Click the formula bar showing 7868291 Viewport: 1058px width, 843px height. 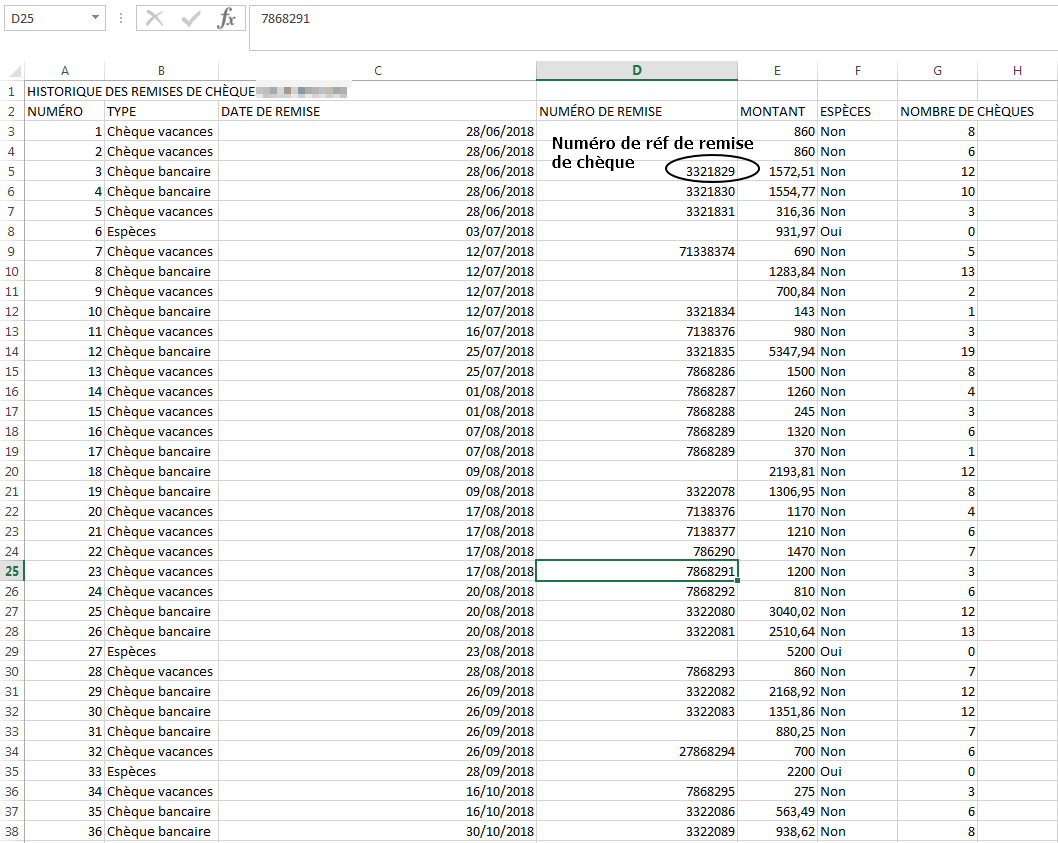point(650,18)
